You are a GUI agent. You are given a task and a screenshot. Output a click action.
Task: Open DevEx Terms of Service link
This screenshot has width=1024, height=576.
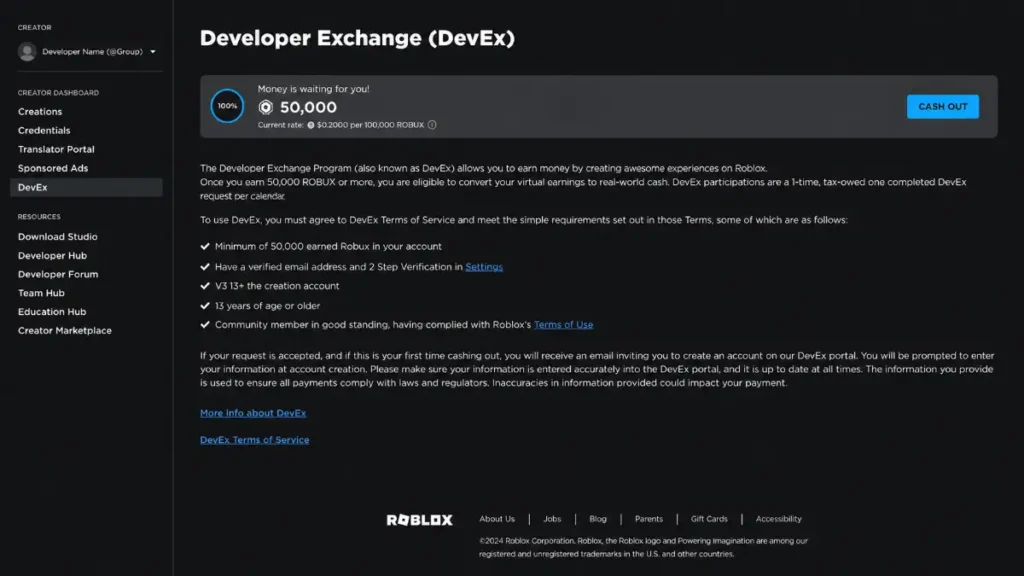255,440
